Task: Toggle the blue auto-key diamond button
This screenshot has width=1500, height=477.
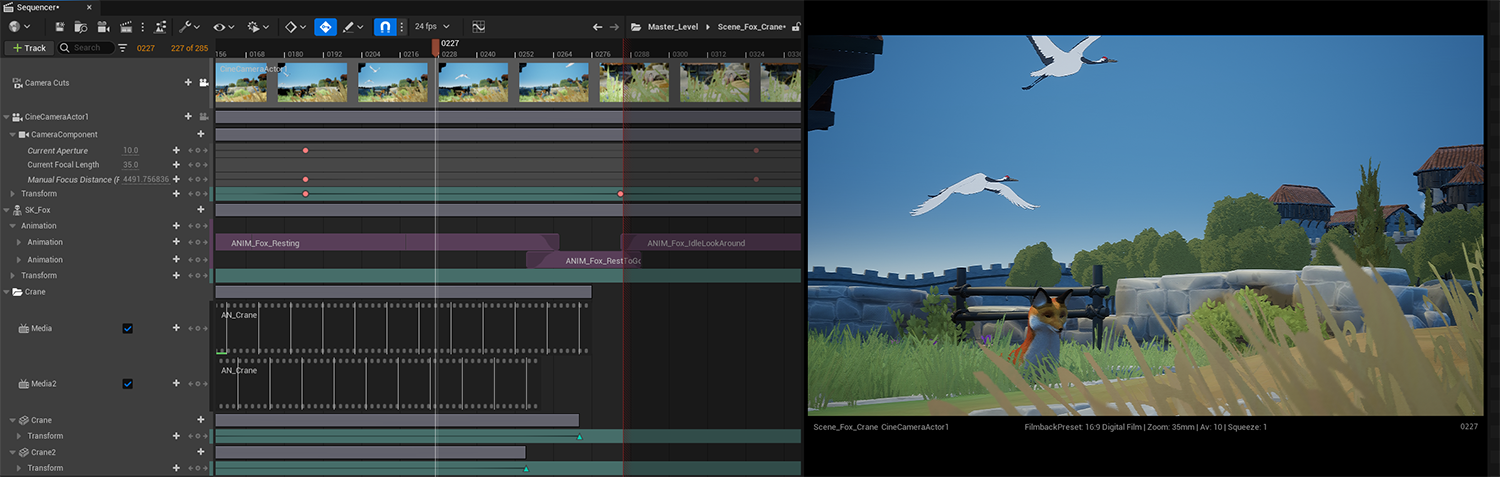Action: click(325, 27)
